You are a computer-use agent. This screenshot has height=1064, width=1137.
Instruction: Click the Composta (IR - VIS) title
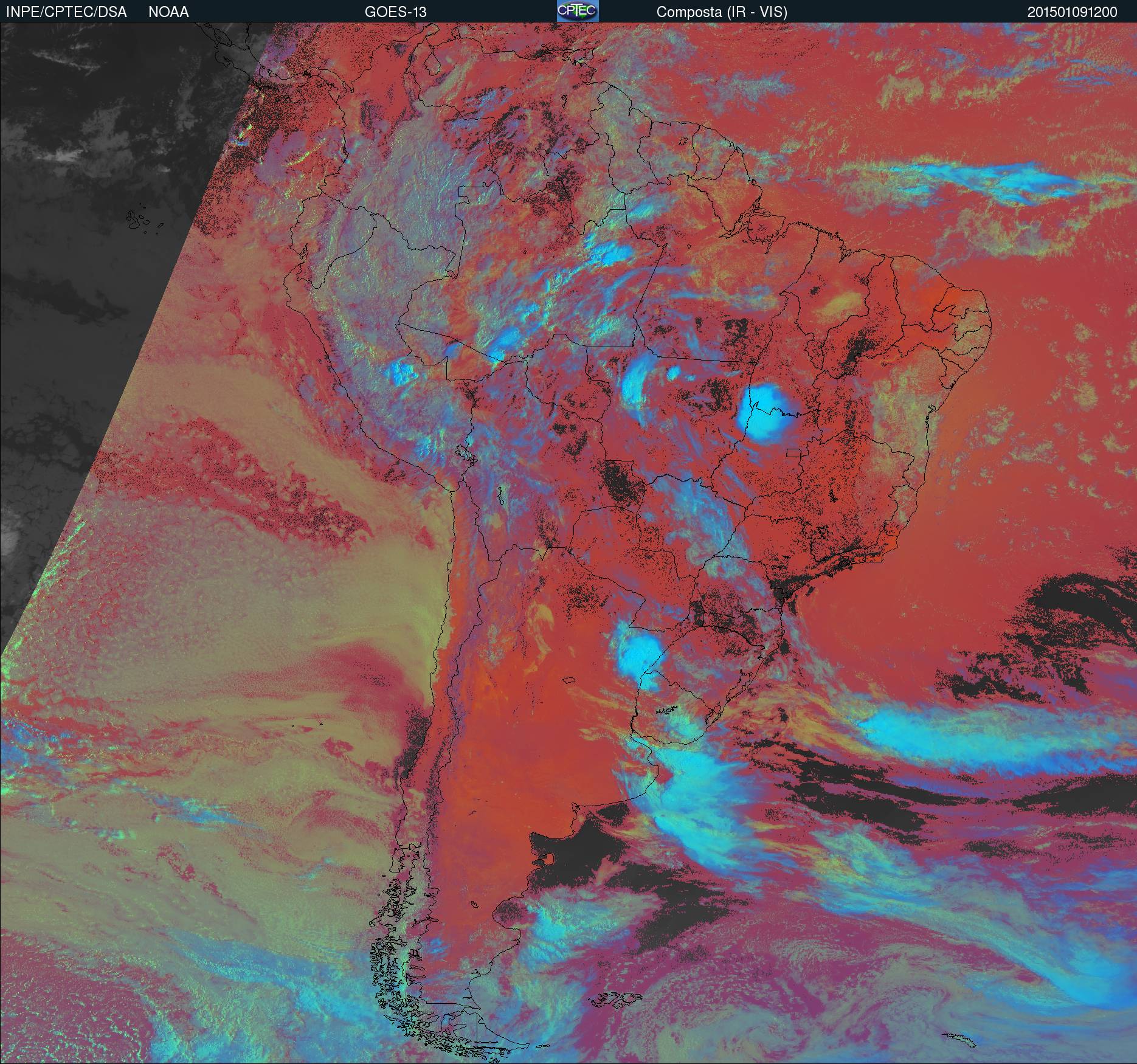click(722, 12)
